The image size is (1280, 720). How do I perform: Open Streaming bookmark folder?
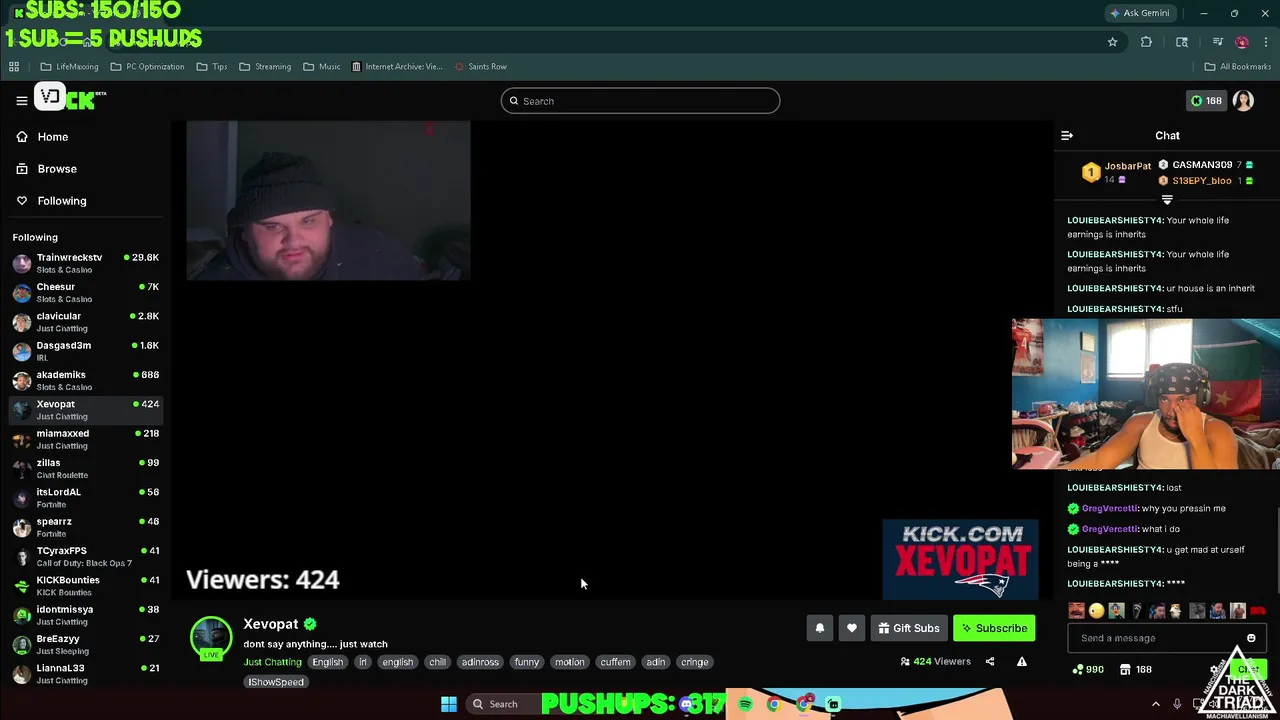265,67
